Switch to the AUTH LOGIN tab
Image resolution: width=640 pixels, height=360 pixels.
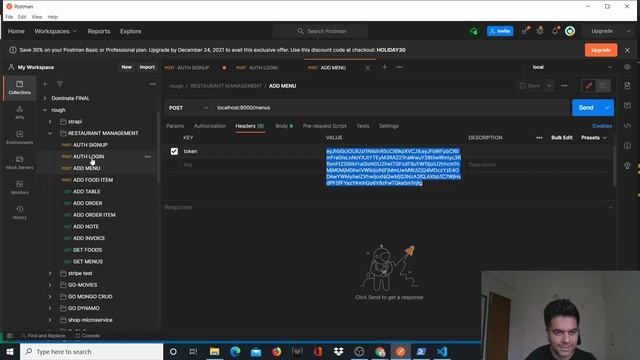(x=263, y=67)
